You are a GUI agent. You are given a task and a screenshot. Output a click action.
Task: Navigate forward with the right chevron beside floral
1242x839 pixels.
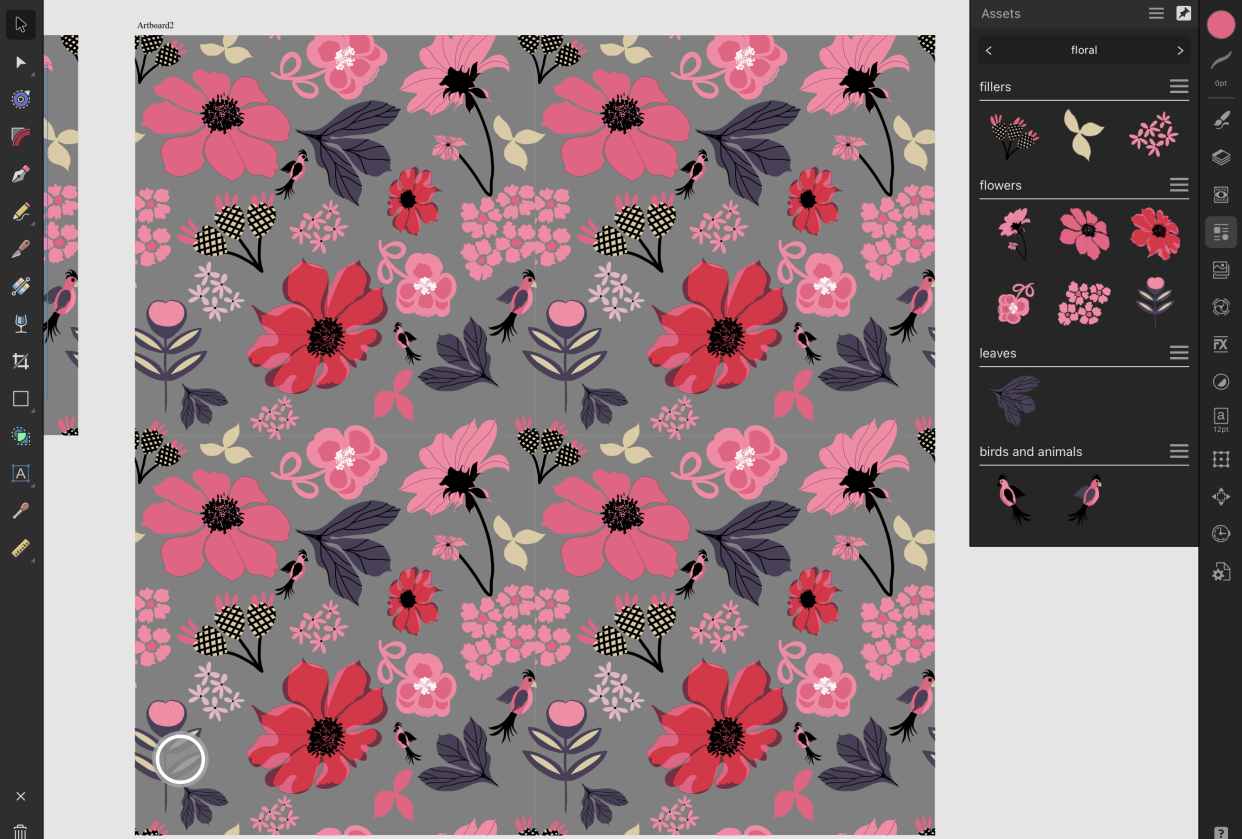coord(1180,50)
